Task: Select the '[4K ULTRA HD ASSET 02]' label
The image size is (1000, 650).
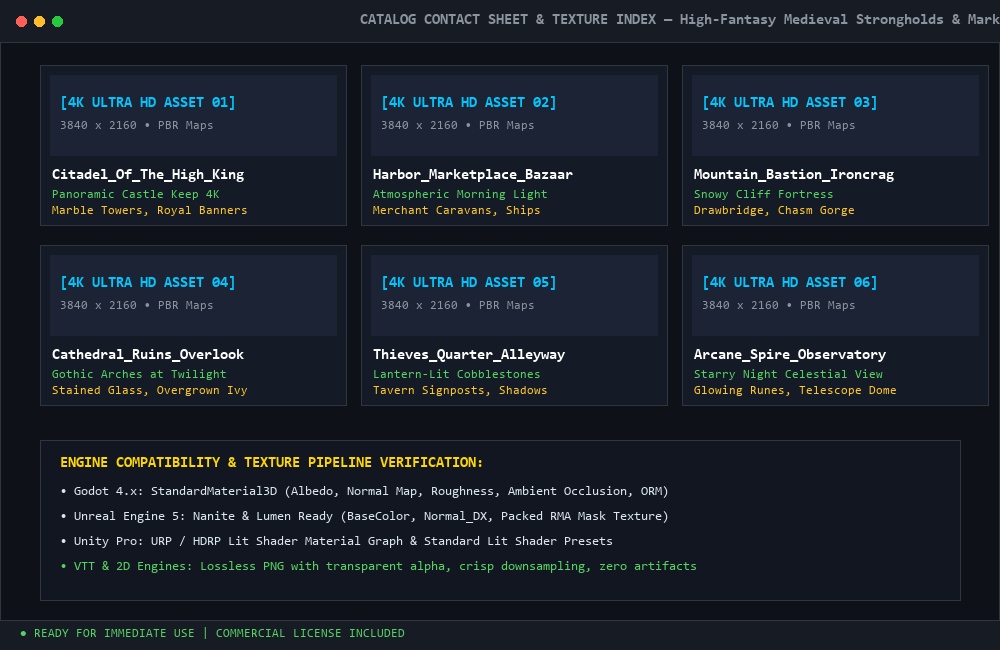Action: 469,102
